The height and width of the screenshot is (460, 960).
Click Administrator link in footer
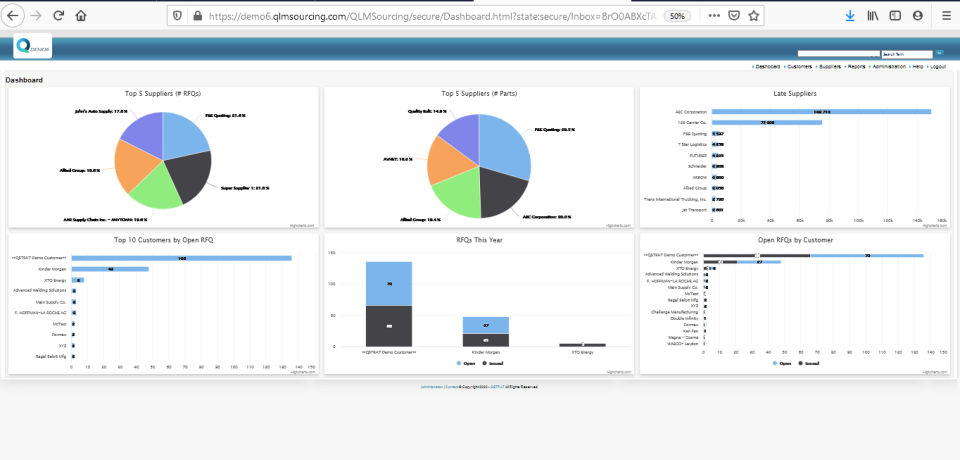(432, 386)
